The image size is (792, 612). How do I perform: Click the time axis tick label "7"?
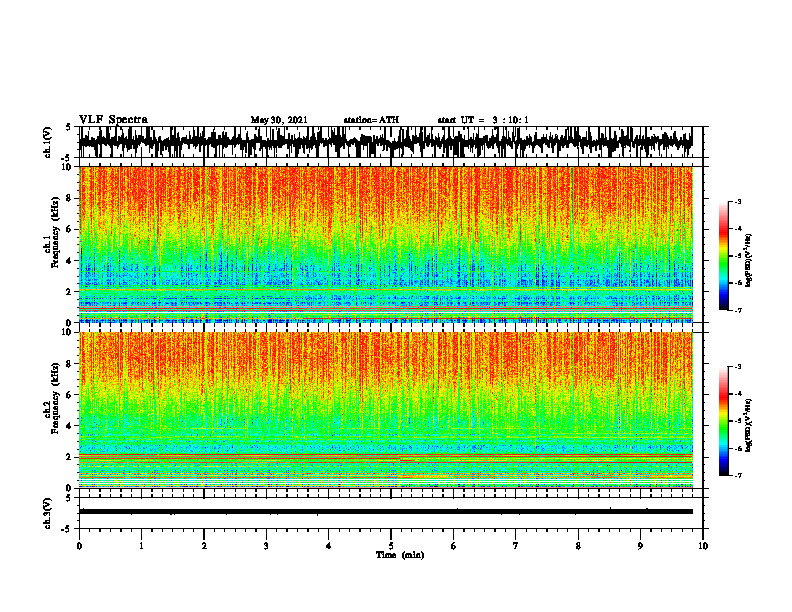(x=516, y=546)
